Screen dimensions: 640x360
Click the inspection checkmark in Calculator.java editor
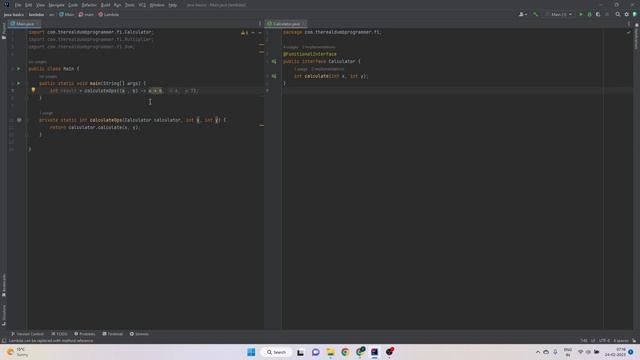point(628,32)
